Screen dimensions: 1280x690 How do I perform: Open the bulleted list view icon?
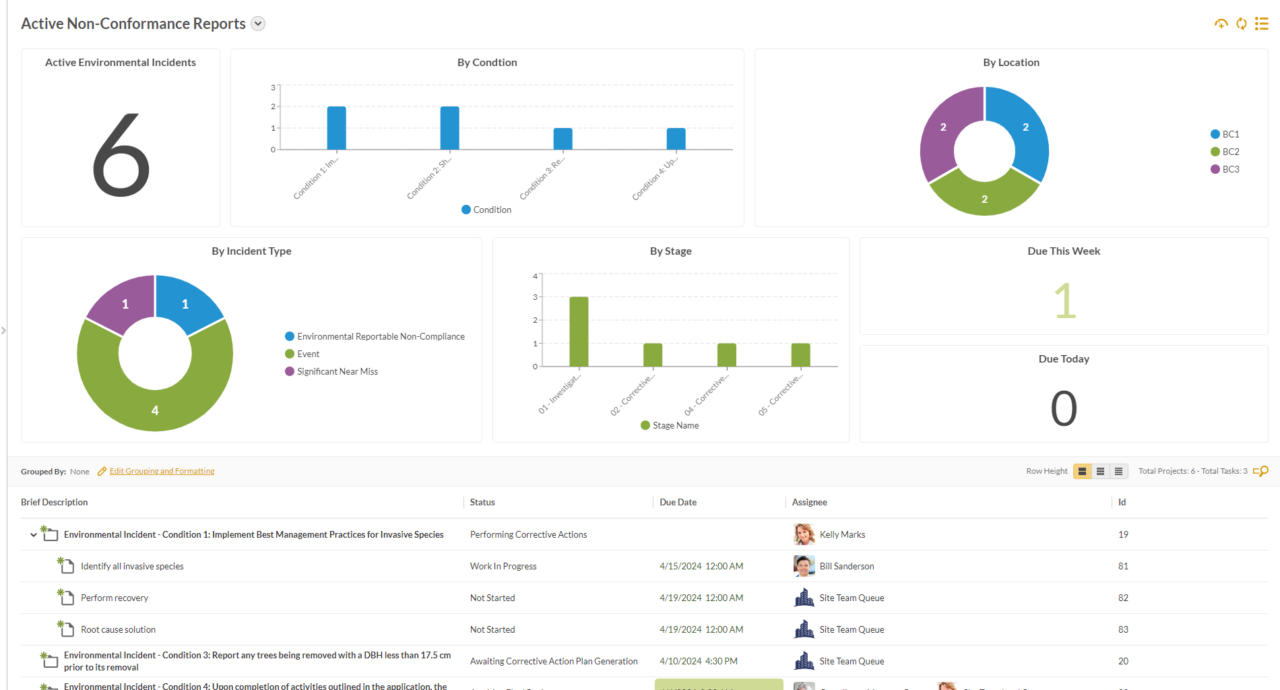(x=1261, y=23)
